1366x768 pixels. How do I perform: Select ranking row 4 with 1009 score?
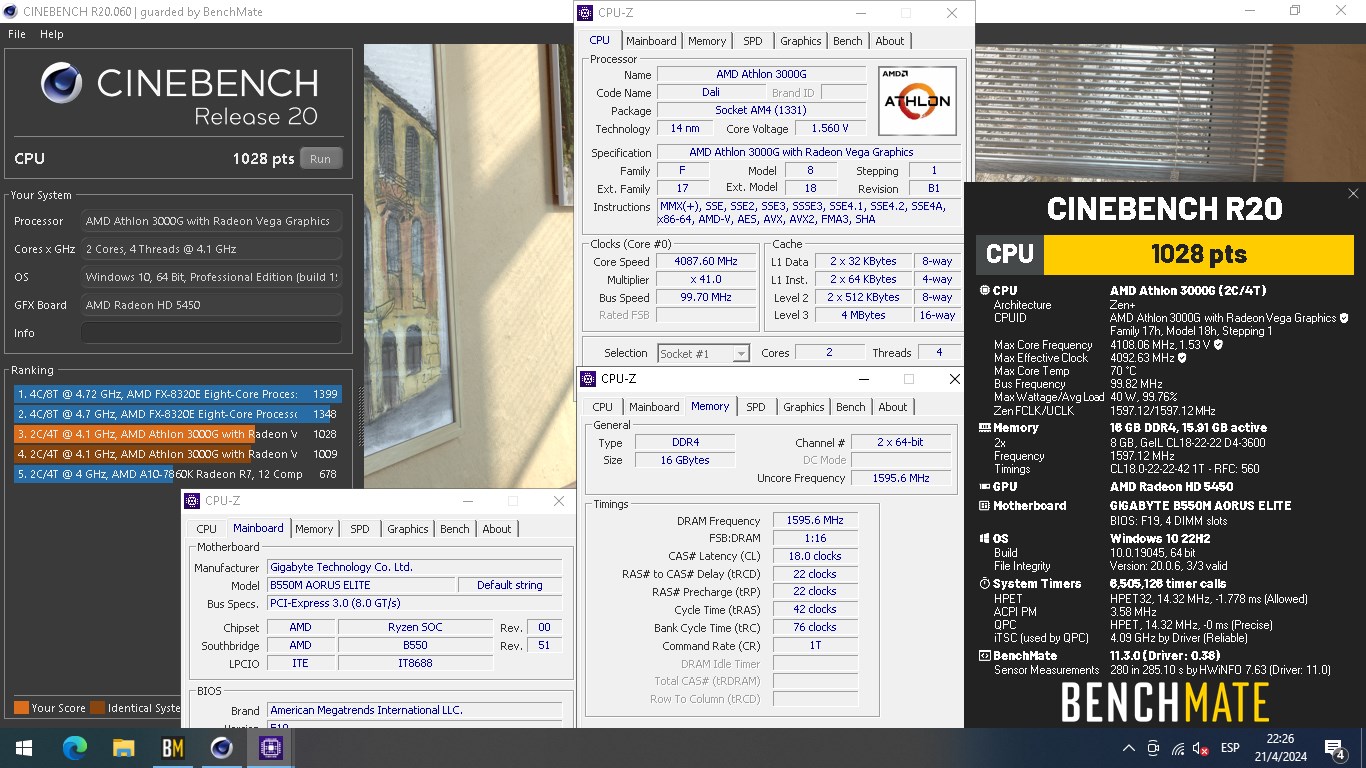pos(177,454)
